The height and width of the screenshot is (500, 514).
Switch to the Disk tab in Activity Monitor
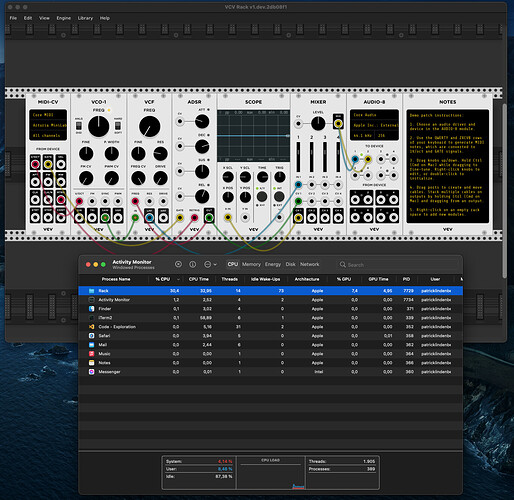290,264
